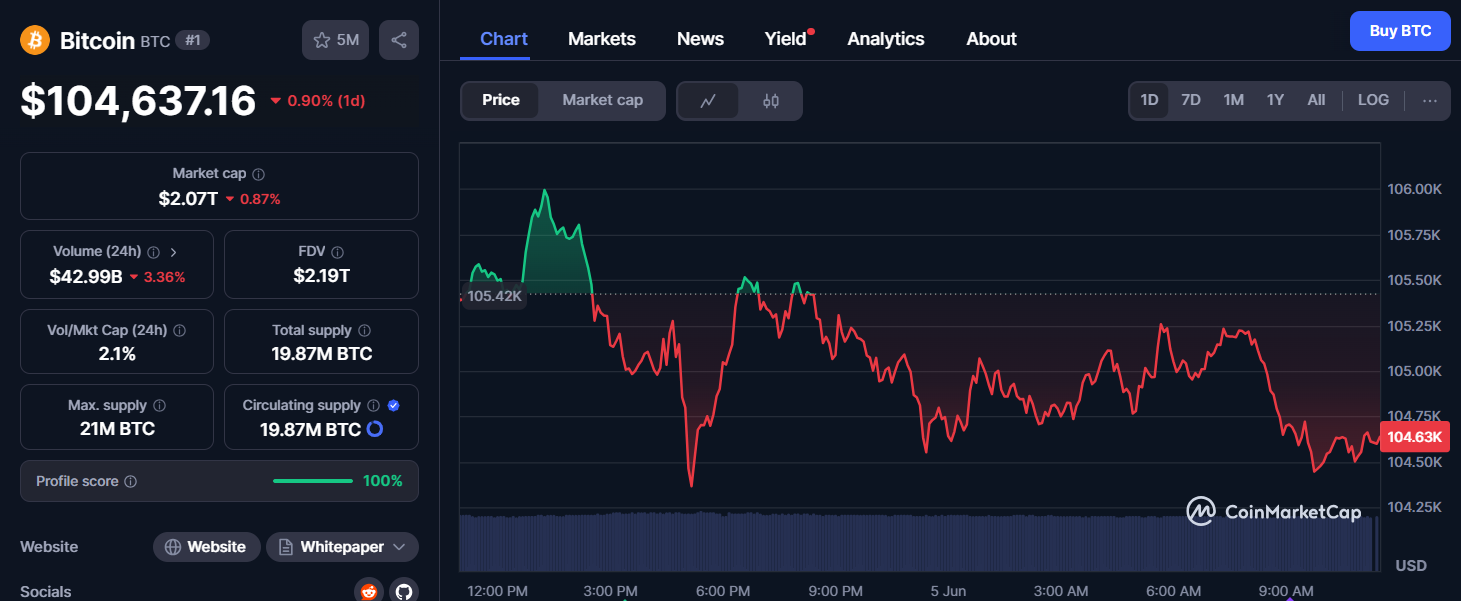The height and width of the screenshot is (601, 1461).
Task: Click info icon beside Vol/Mkt Cap (24h)
Action: [180, 330]
